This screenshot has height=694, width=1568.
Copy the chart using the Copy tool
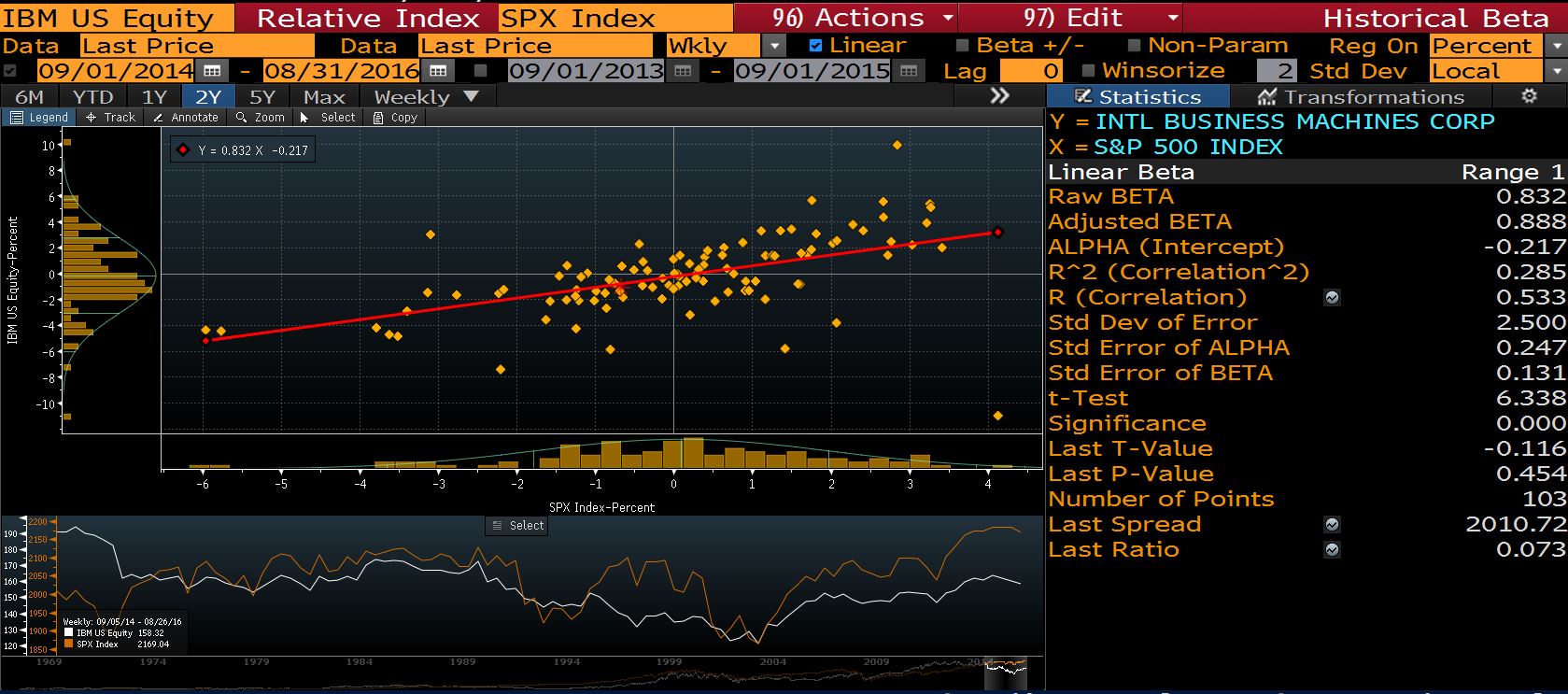click(395, 118)
